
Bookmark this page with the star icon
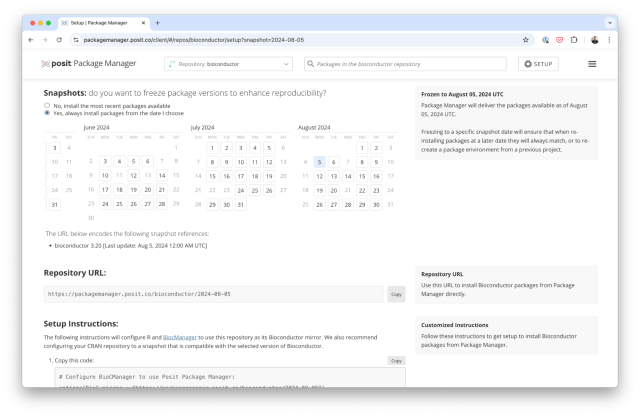tap(526, 40)
